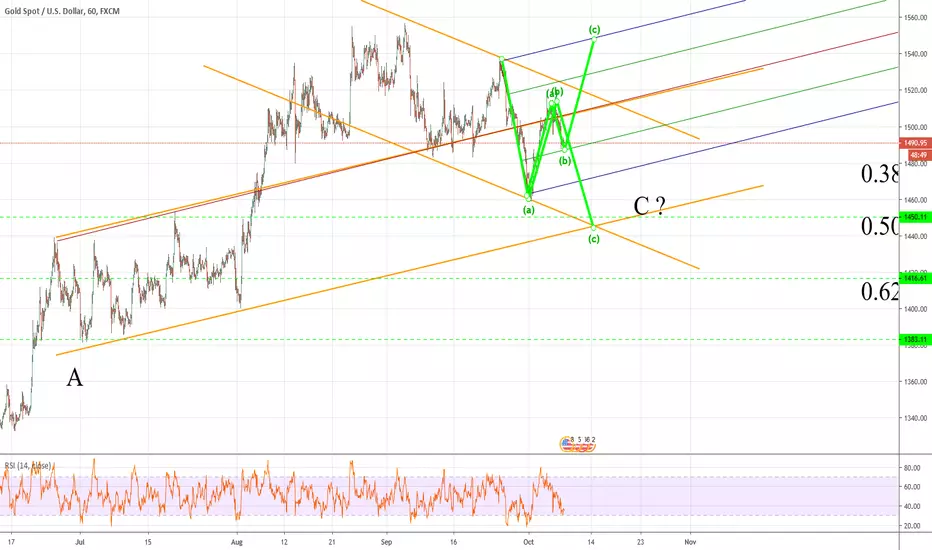Click the Sep date on the time axis

pos(386,542)
